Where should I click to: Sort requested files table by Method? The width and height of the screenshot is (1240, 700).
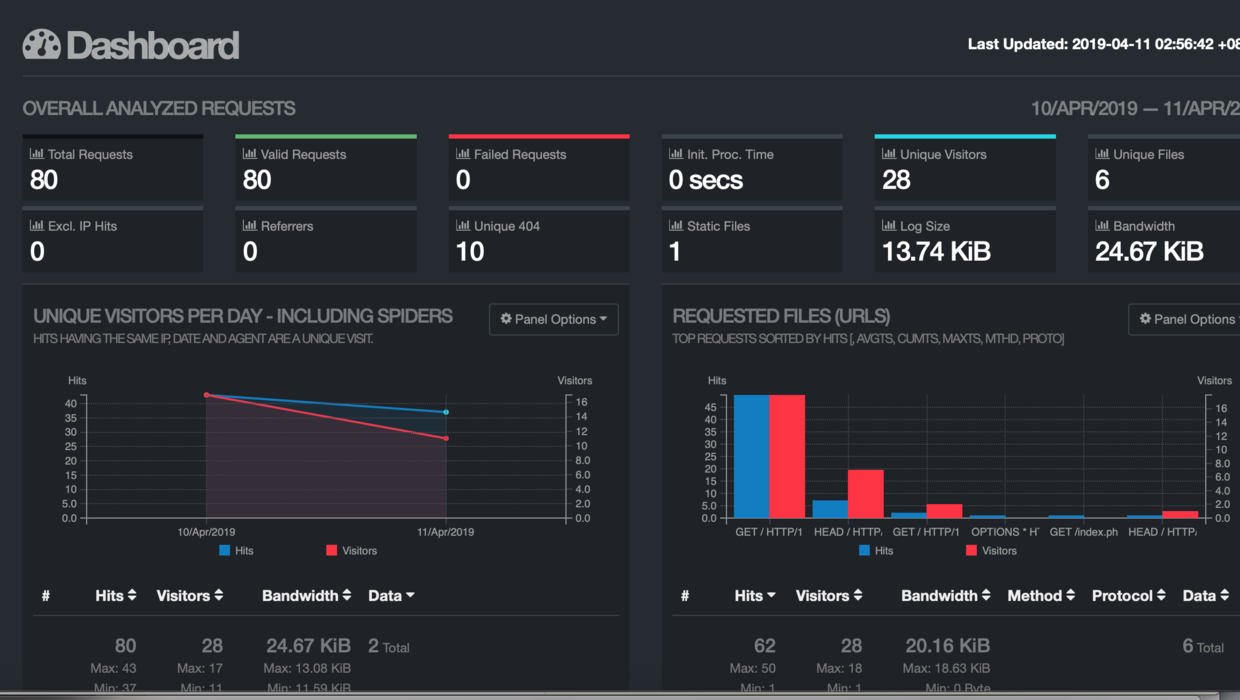click(1041, 595)
